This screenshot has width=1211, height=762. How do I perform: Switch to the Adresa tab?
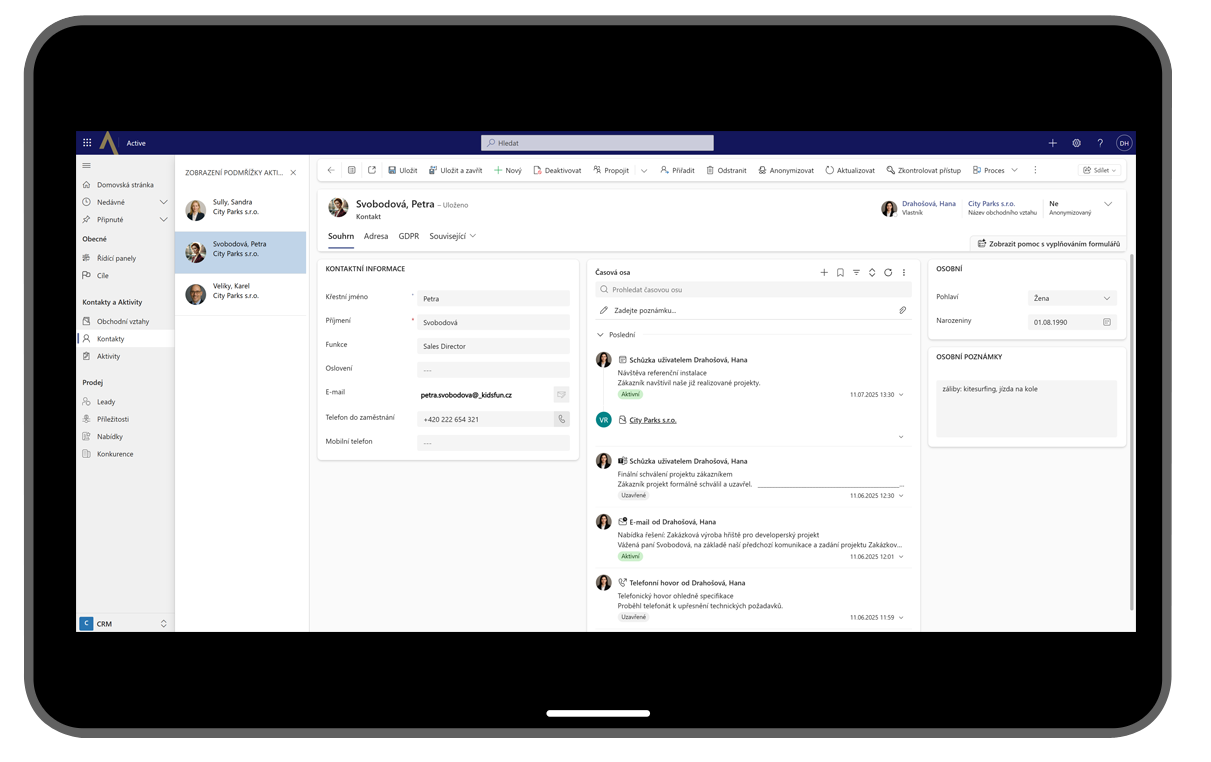click(x=376, y=236)
